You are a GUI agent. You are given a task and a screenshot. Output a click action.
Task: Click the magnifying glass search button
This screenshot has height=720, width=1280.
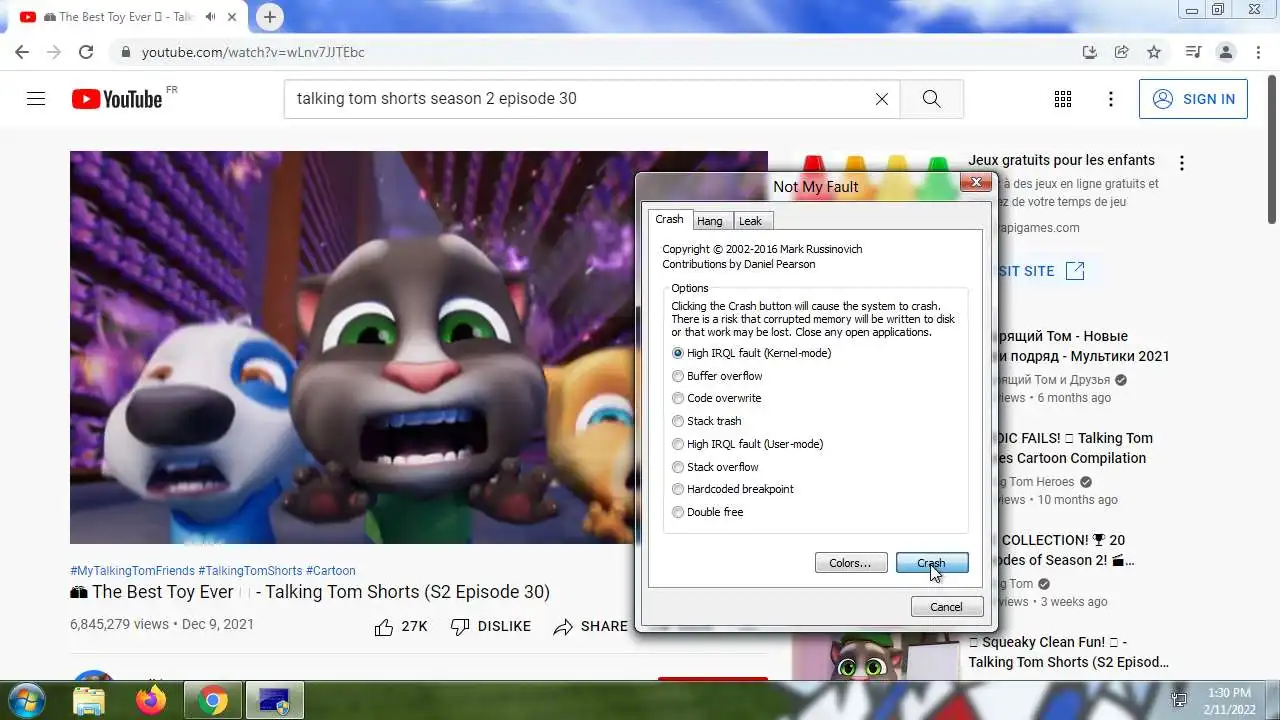931,99
